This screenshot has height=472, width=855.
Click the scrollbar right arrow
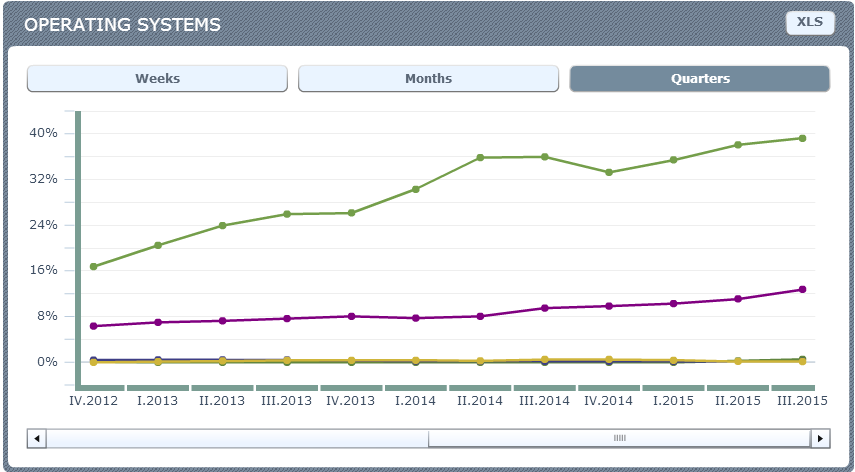[x=820, y=438]
